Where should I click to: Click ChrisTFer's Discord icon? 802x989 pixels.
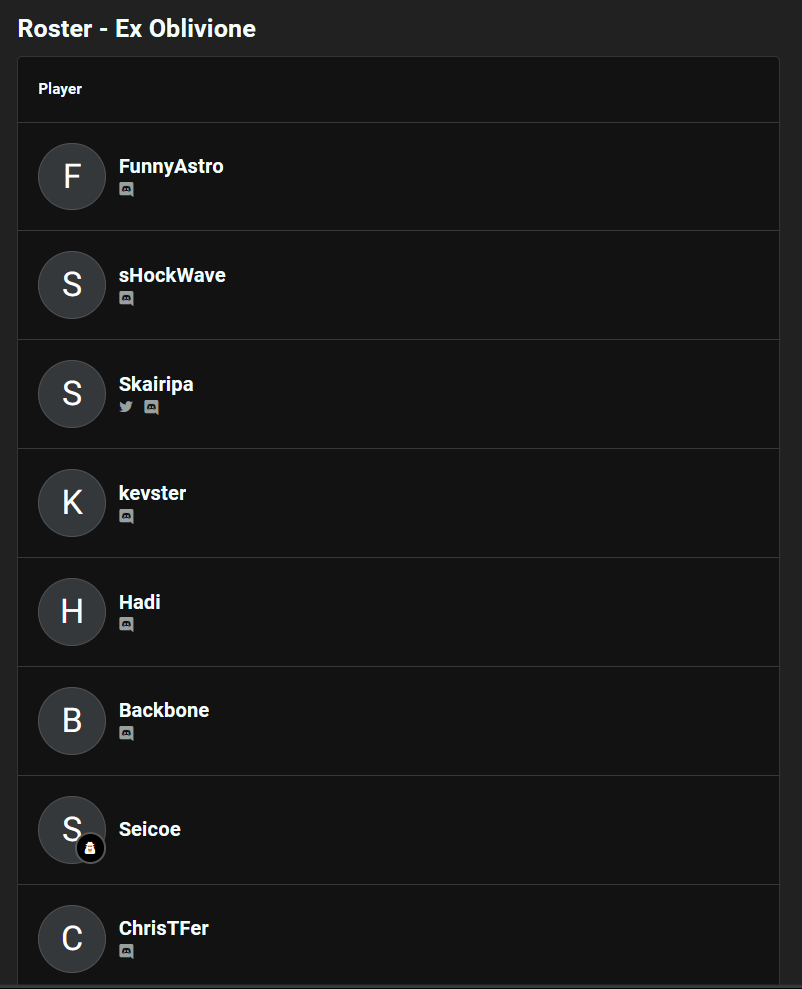[x=126, y=952]
